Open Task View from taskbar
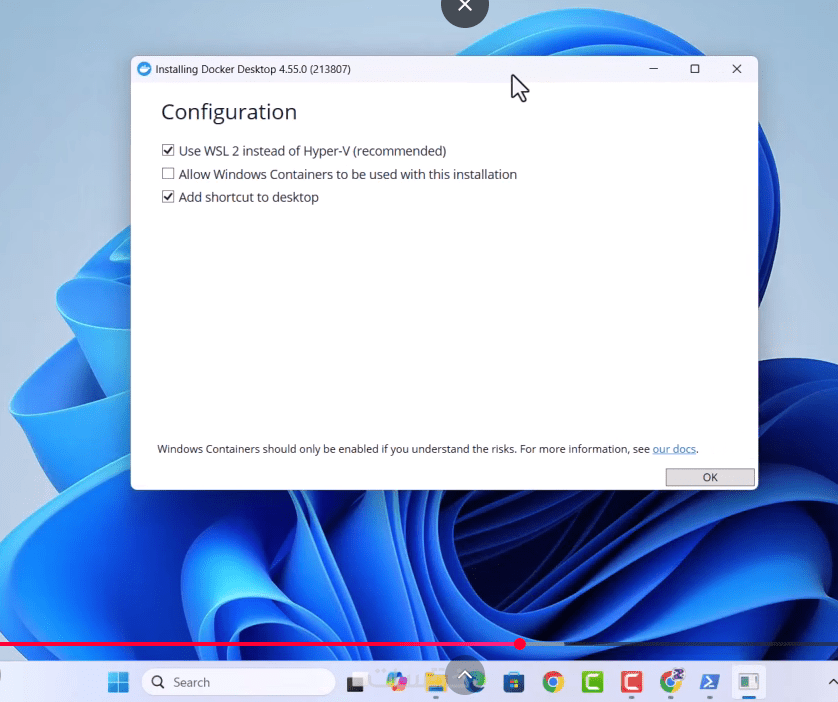The height and width of the screenshot is (702, 838). [x=357, y=682]
